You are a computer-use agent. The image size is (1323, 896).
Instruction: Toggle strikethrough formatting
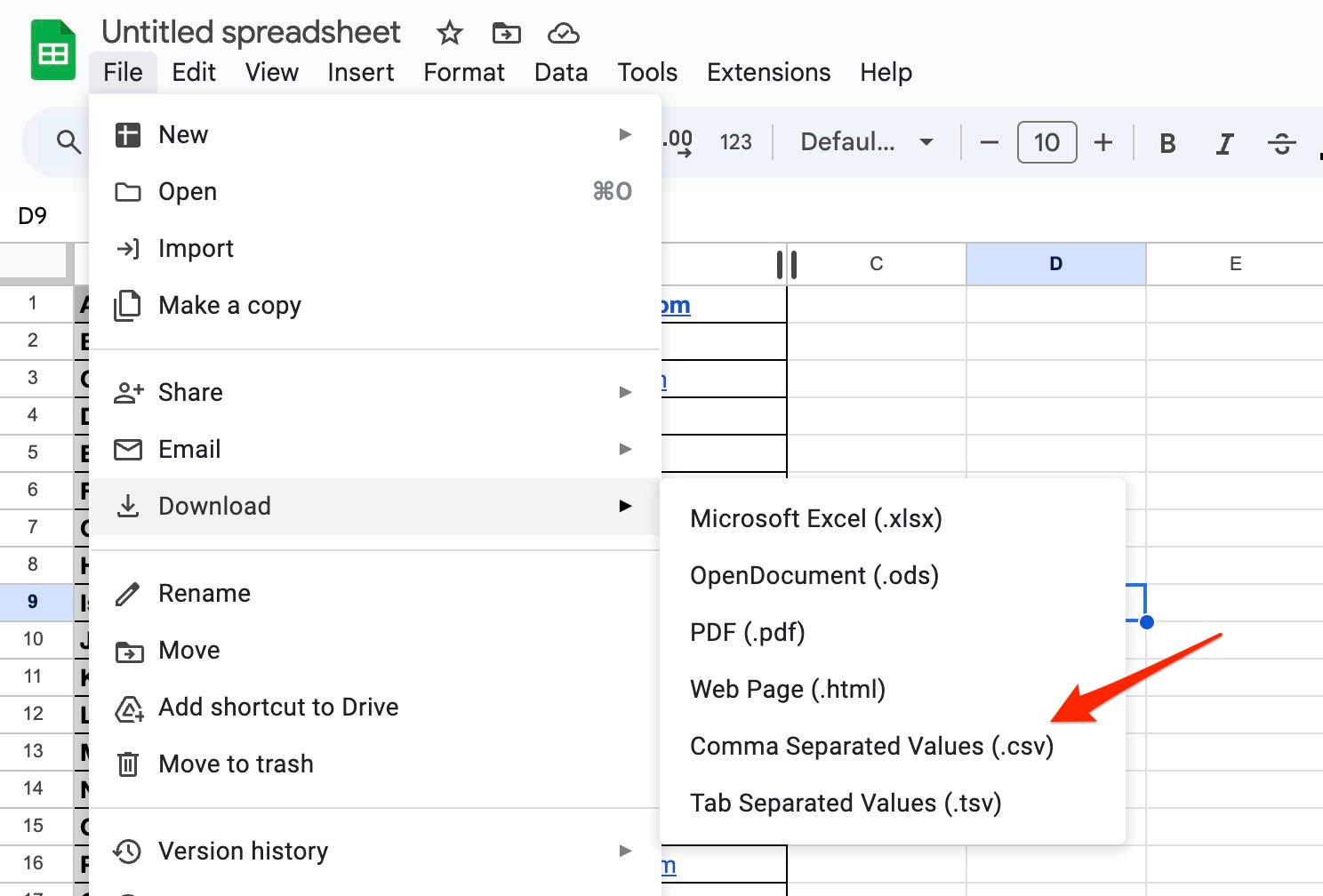point(1281,143)
